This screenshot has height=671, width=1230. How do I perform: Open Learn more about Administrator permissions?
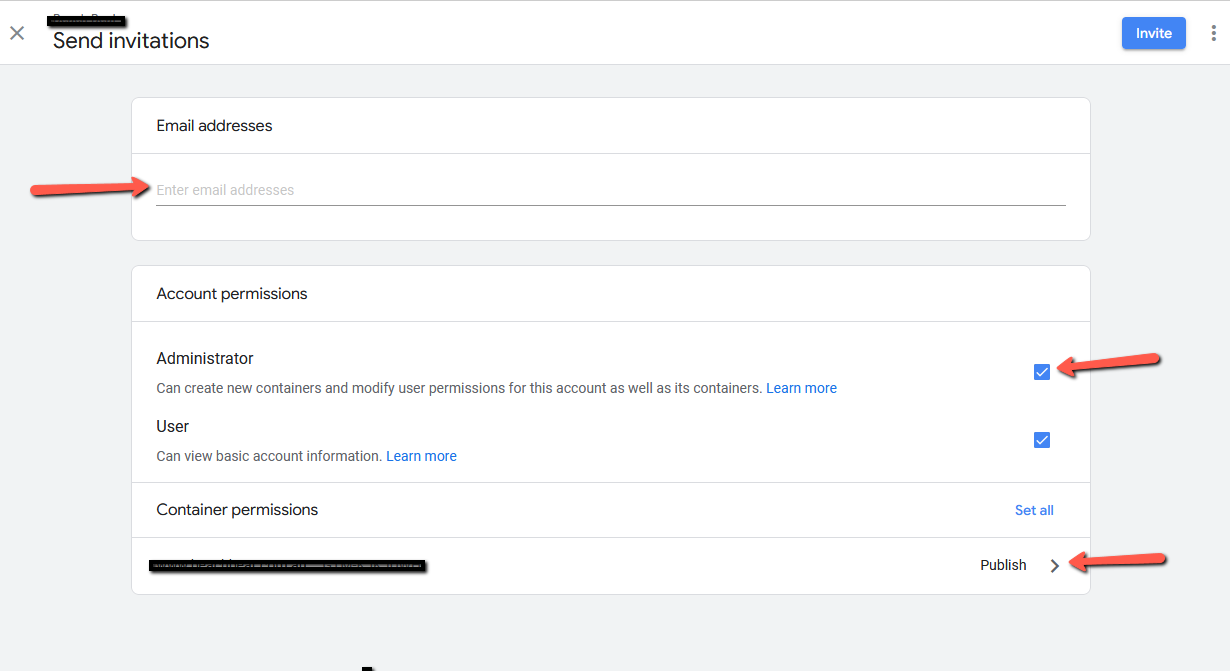click(x=801, y=388)
